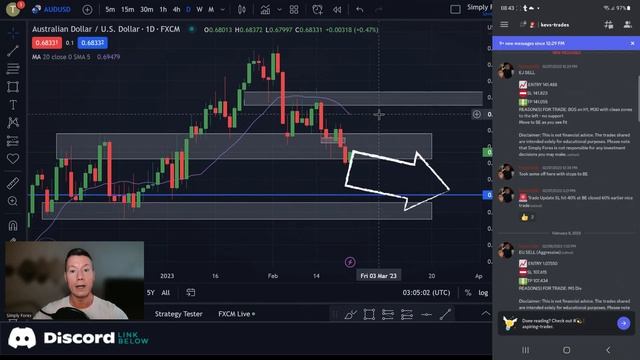Dismiss the new messages banner
This screenshot has width=640, height=360.
click(x=633, y=43)
